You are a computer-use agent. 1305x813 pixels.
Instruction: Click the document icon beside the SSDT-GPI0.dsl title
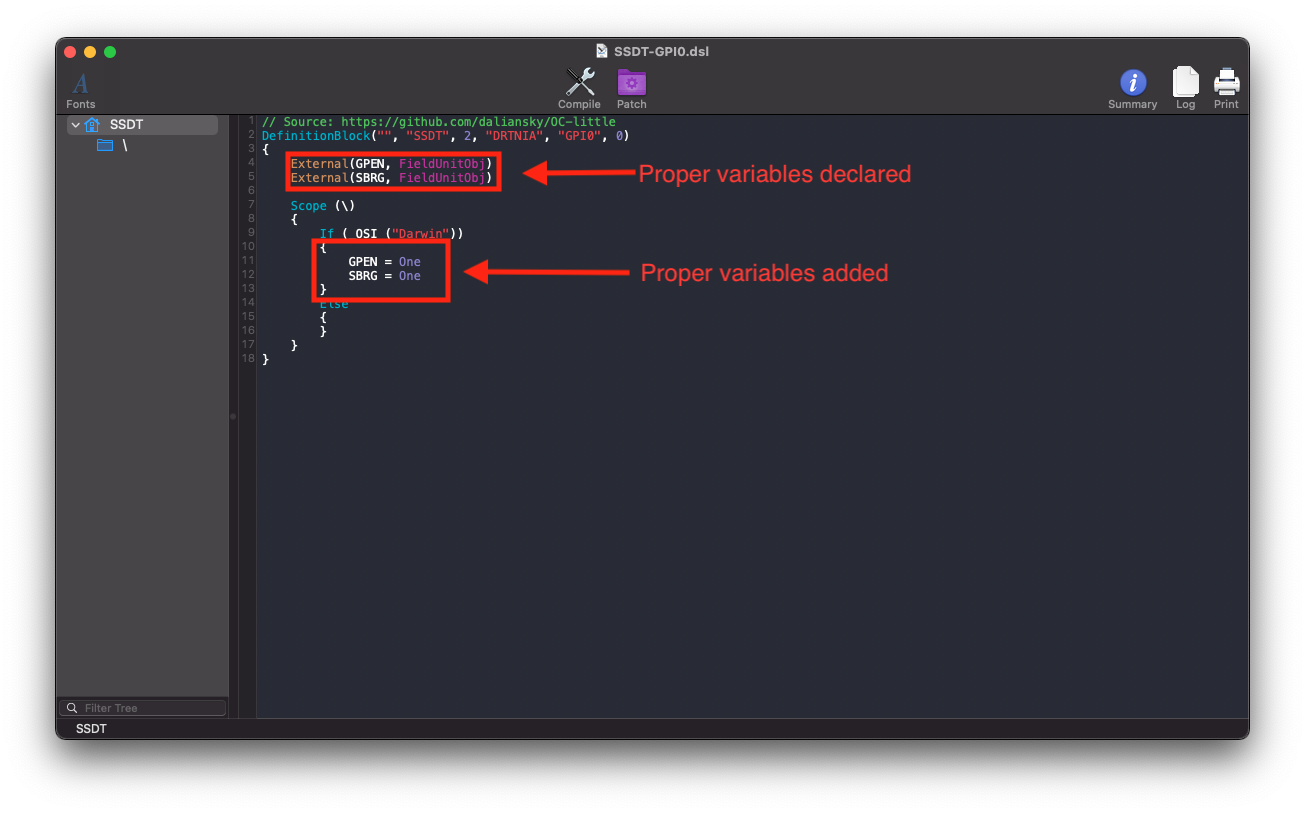pyautogui.click(x=601, y=51)
